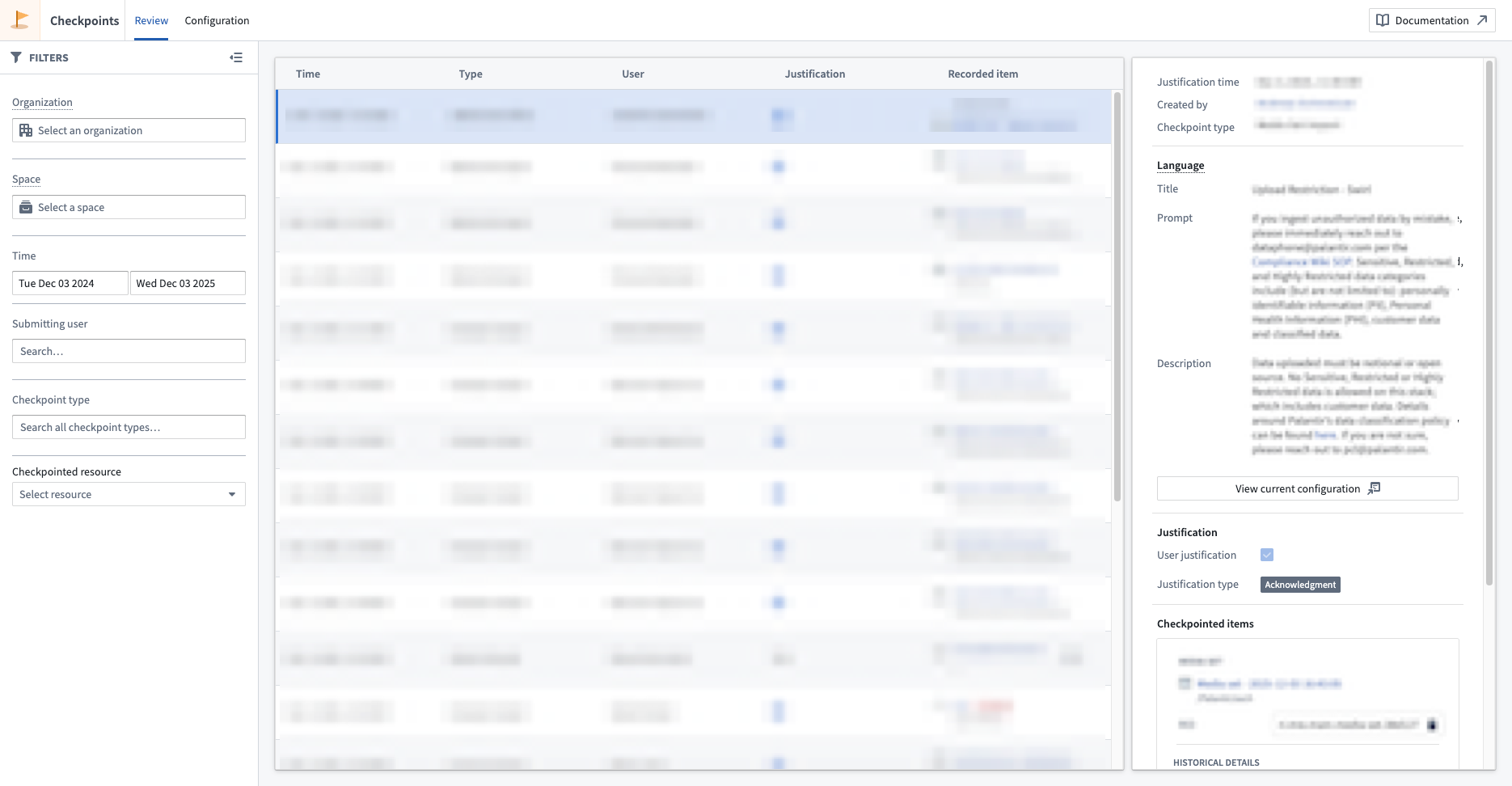Click the space icon in the space selector

(x=26, y=207)
